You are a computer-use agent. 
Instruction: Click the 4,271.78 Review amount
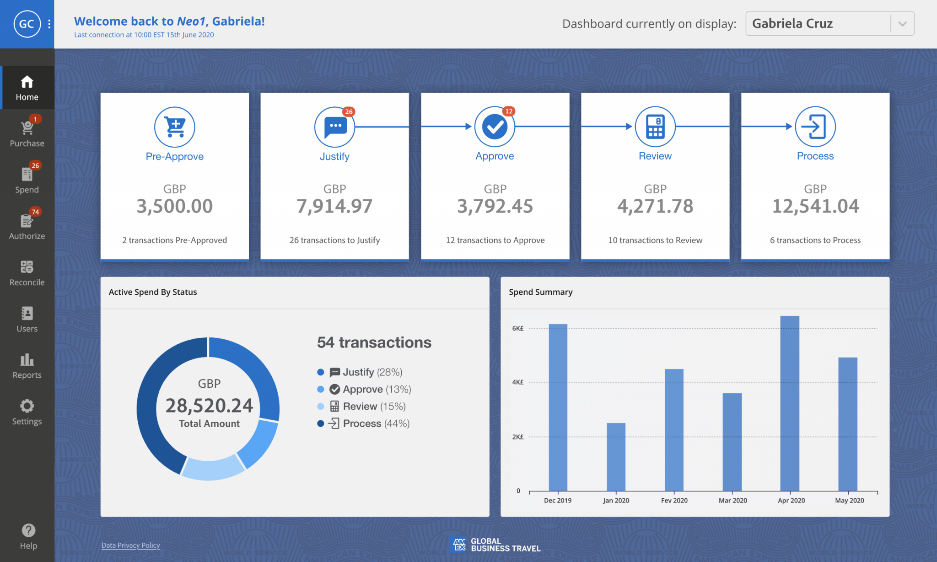[656, 206]
